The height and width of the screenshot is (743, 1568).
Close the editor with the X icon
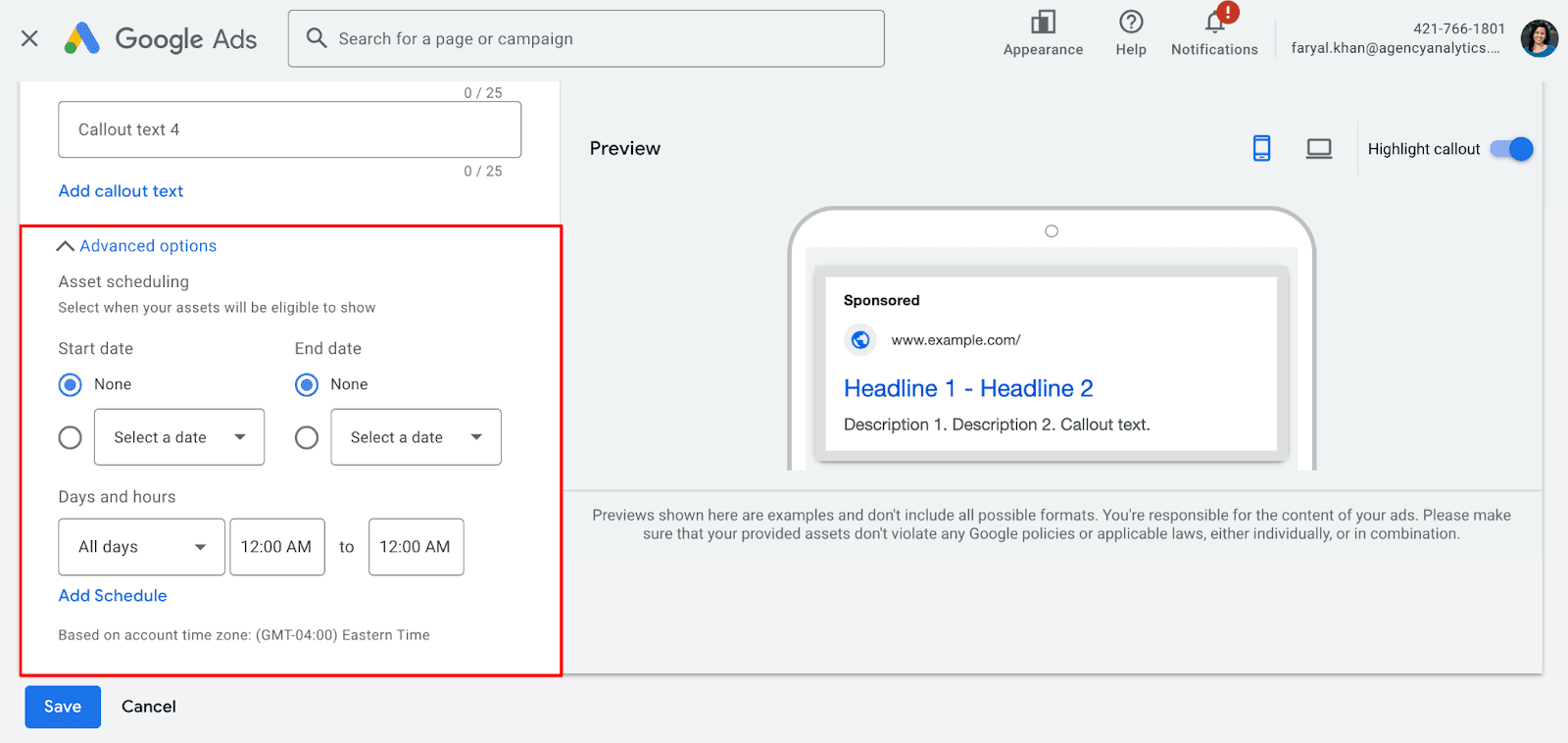29,38
